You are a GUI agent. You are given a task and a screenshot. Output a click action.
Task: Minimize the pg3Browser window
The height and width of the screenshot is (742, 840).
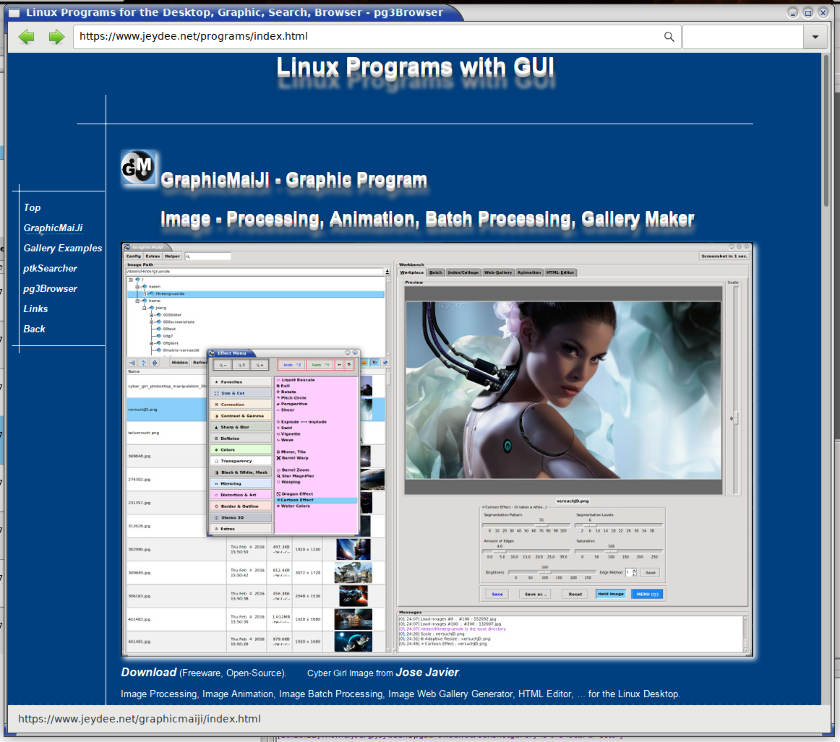point(793,12)
